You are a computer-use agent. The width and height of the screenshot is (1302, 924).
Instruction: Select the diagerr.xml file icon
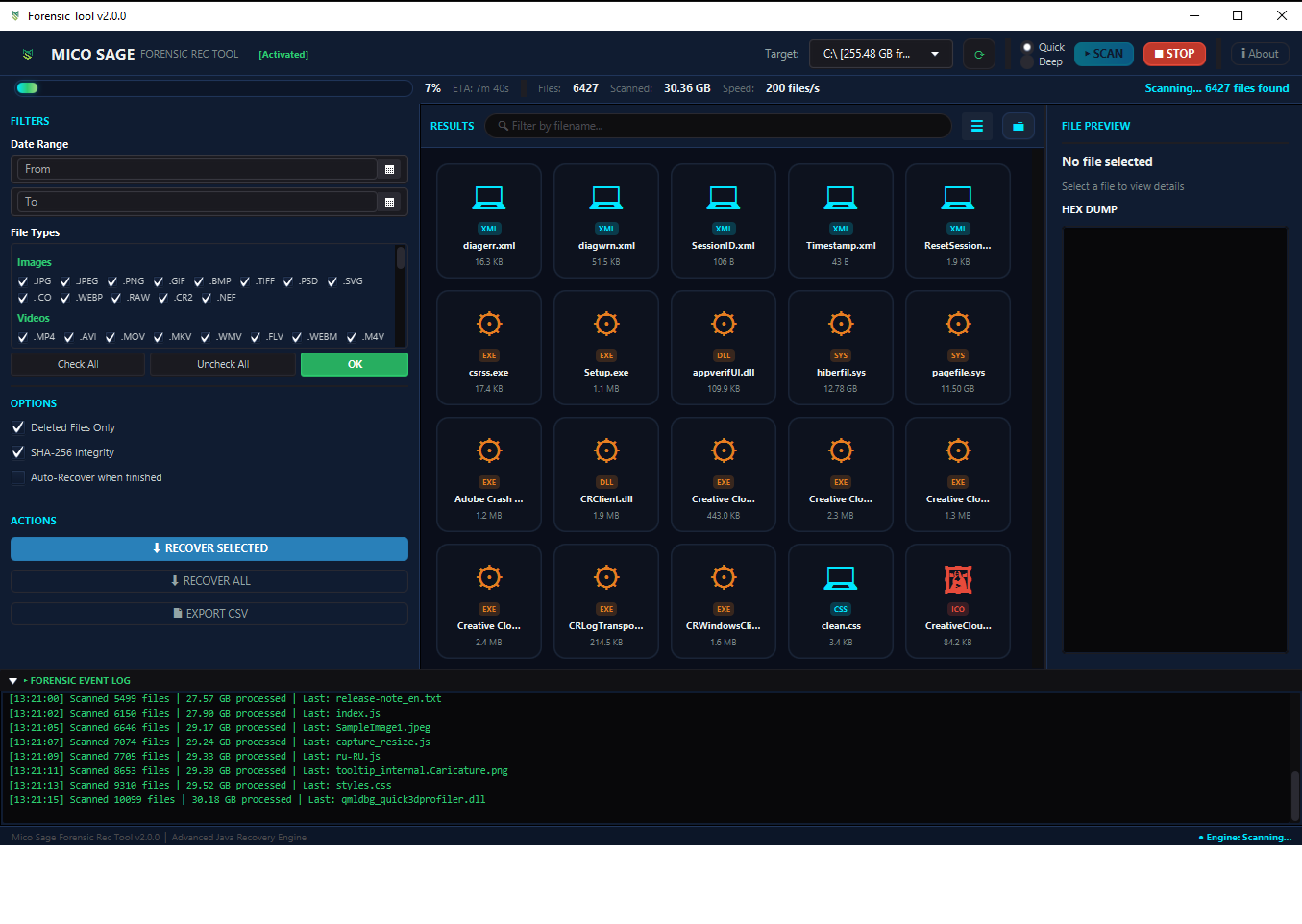489,198
